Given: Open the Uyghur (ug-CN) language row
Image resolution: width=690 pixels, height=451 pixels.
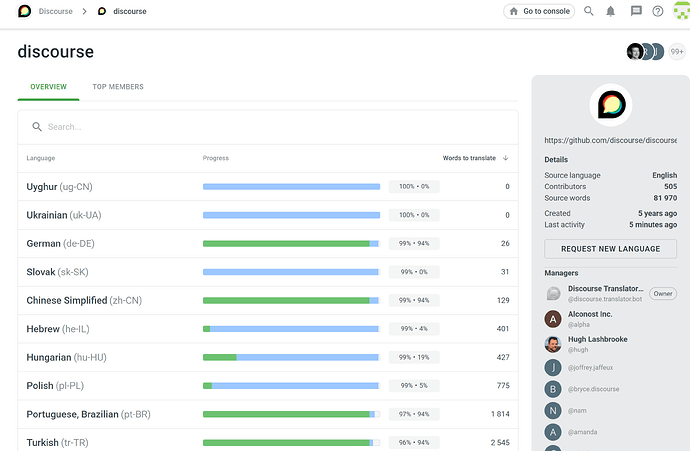Looking at the screenshot, I should tap(268, 187).
